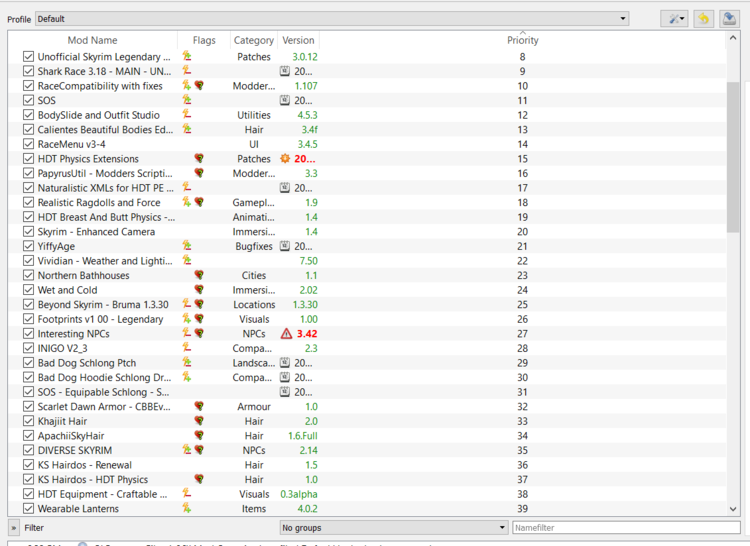The height and width of the screenshot is (546, 750).
Task: Click the heart flag on Scarlet Dawn Armor
Action: [x=199, y=406]
